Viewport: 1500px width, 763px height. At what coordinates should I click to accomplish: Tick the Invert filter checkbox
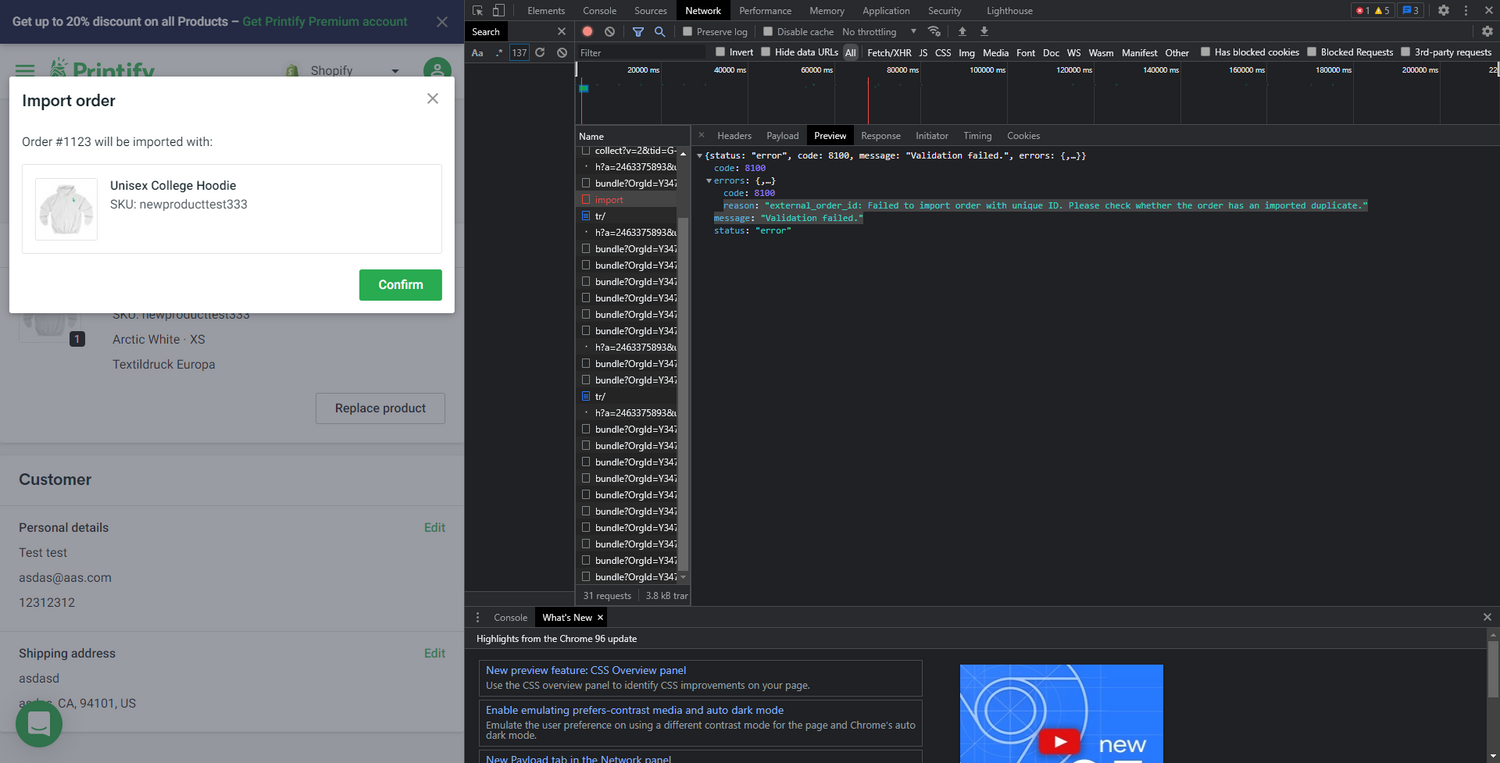720,52
